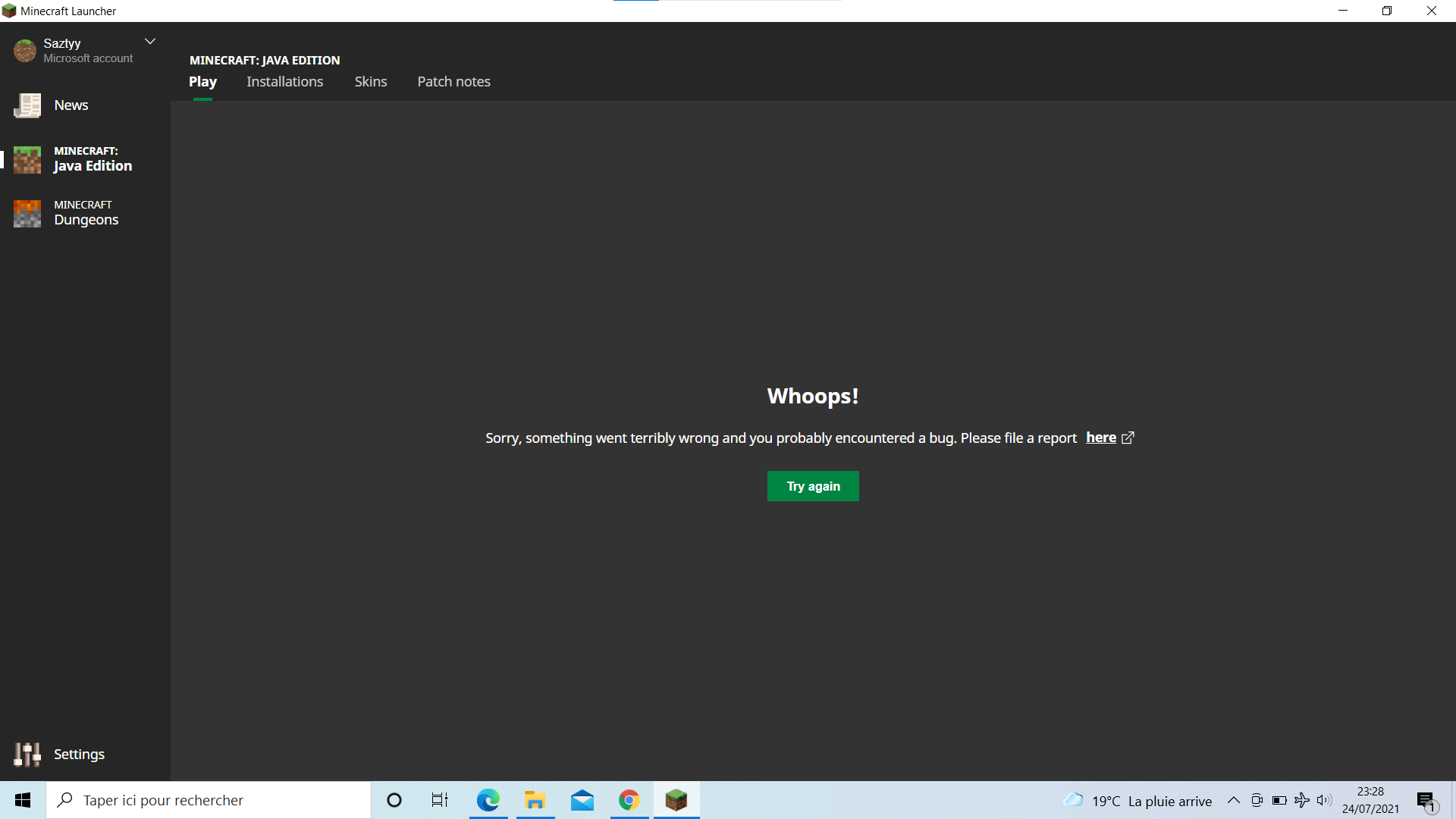Viewport: 1456px width, 819px height.
Task: Click the taskbar search box
Action: pos(209,800)
